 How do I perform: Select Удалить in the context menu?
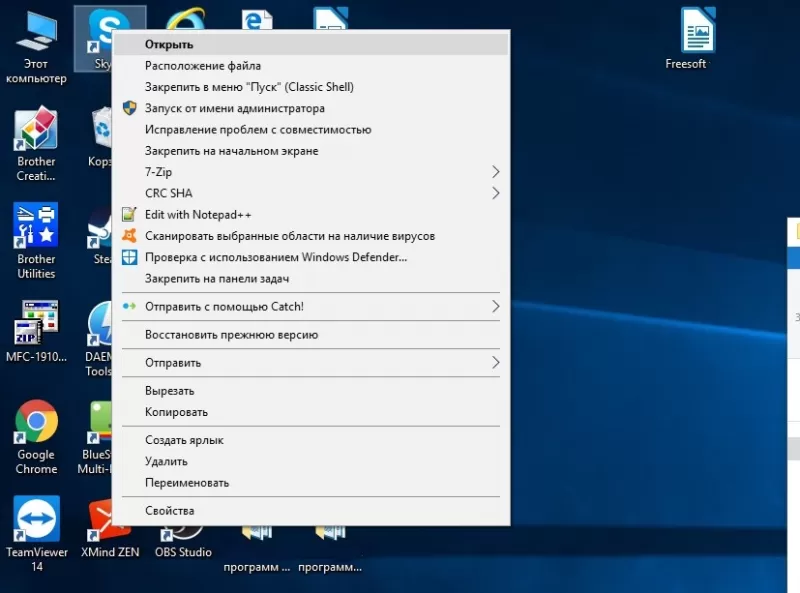[166, 461]
